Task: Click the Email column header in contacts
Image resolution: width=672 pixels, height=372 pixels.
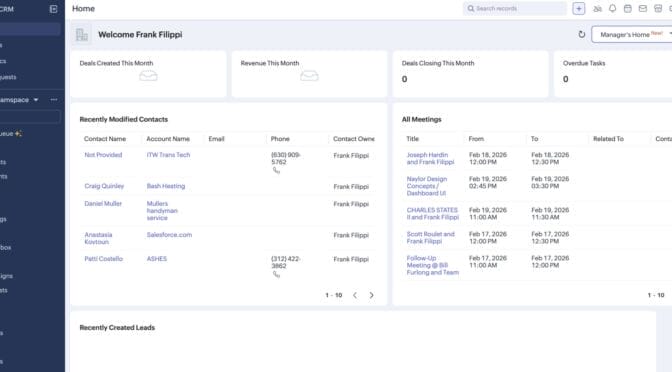Action: tap(216, 139)
